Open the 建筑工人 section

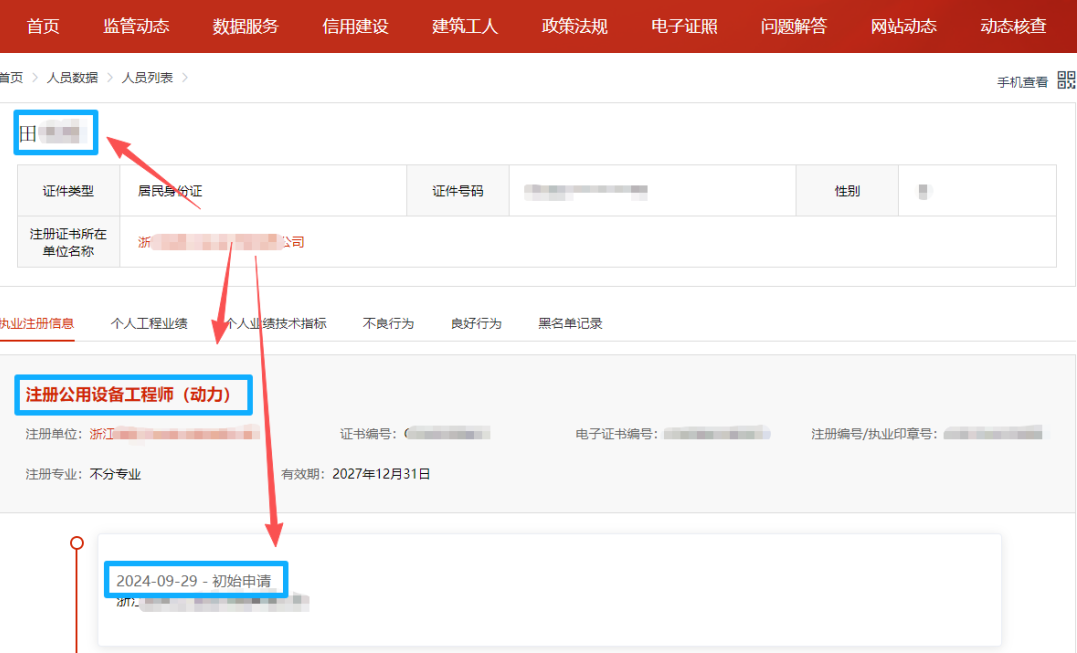(x=465, y=26)
